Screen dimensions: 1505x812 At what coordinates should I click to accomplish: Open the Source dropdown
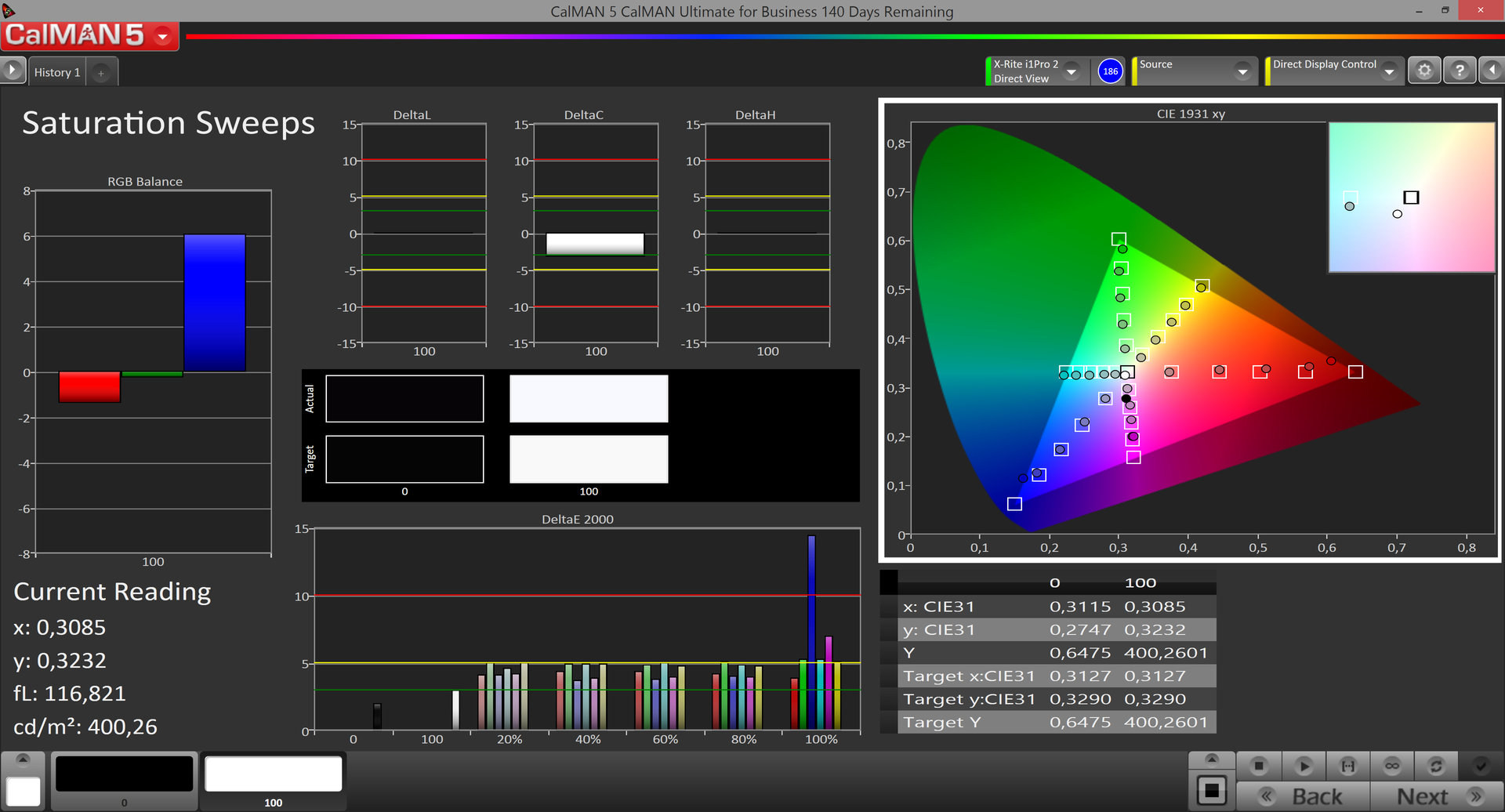(x=1242, y=71)
